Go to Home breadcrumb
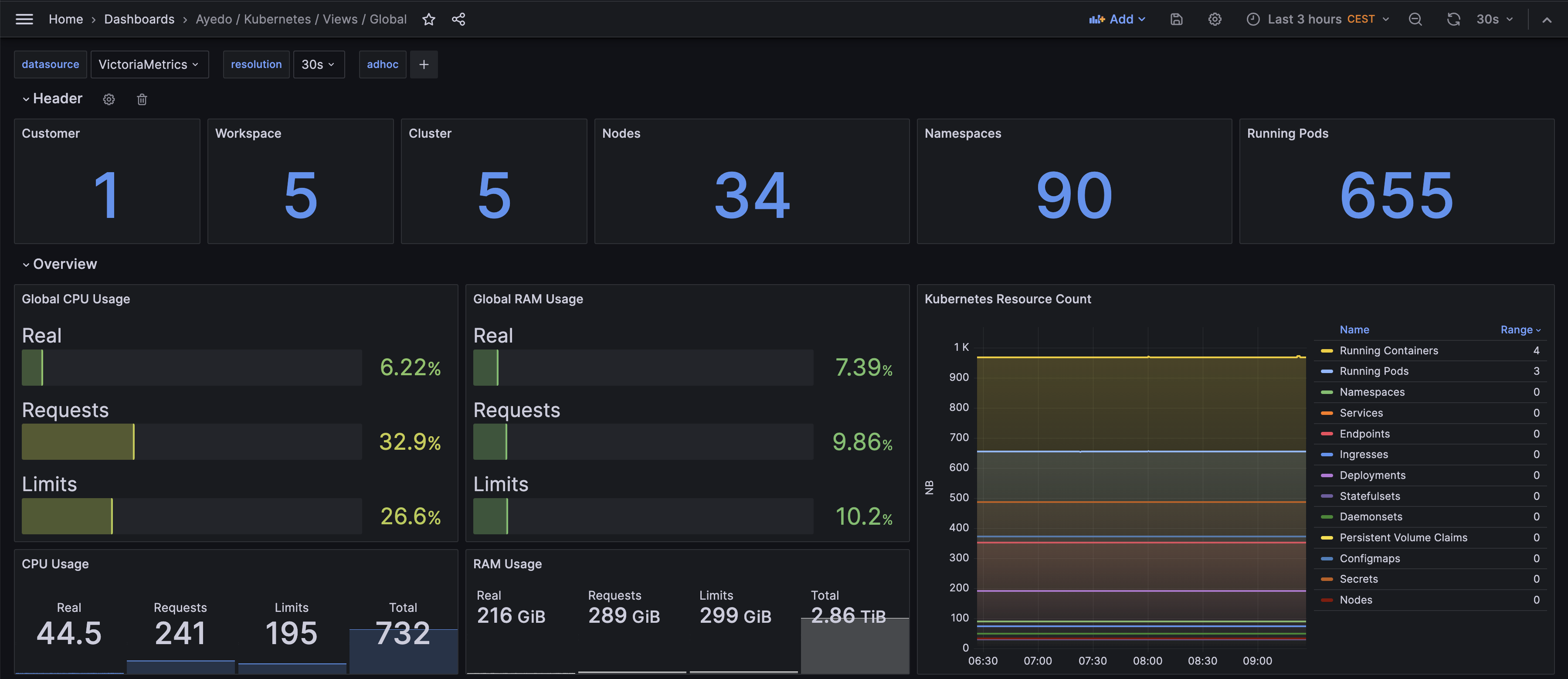This screenshot has width=1568, height=679. [x=66, y=19]
